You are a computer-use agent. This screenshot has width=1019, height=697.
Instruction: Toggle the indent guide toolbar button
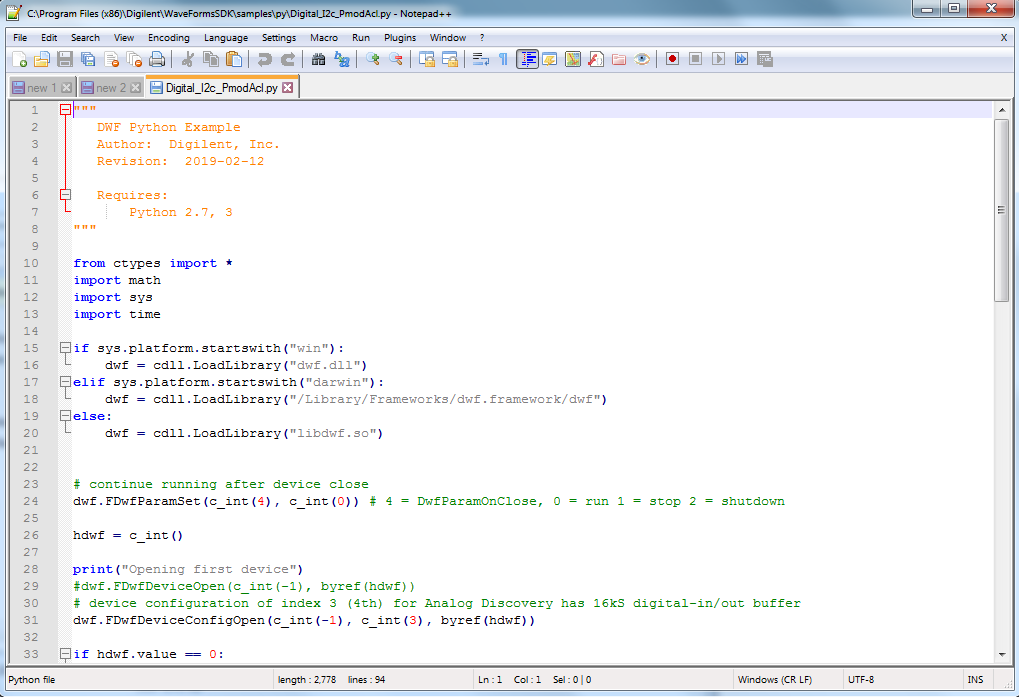(527, 60)
